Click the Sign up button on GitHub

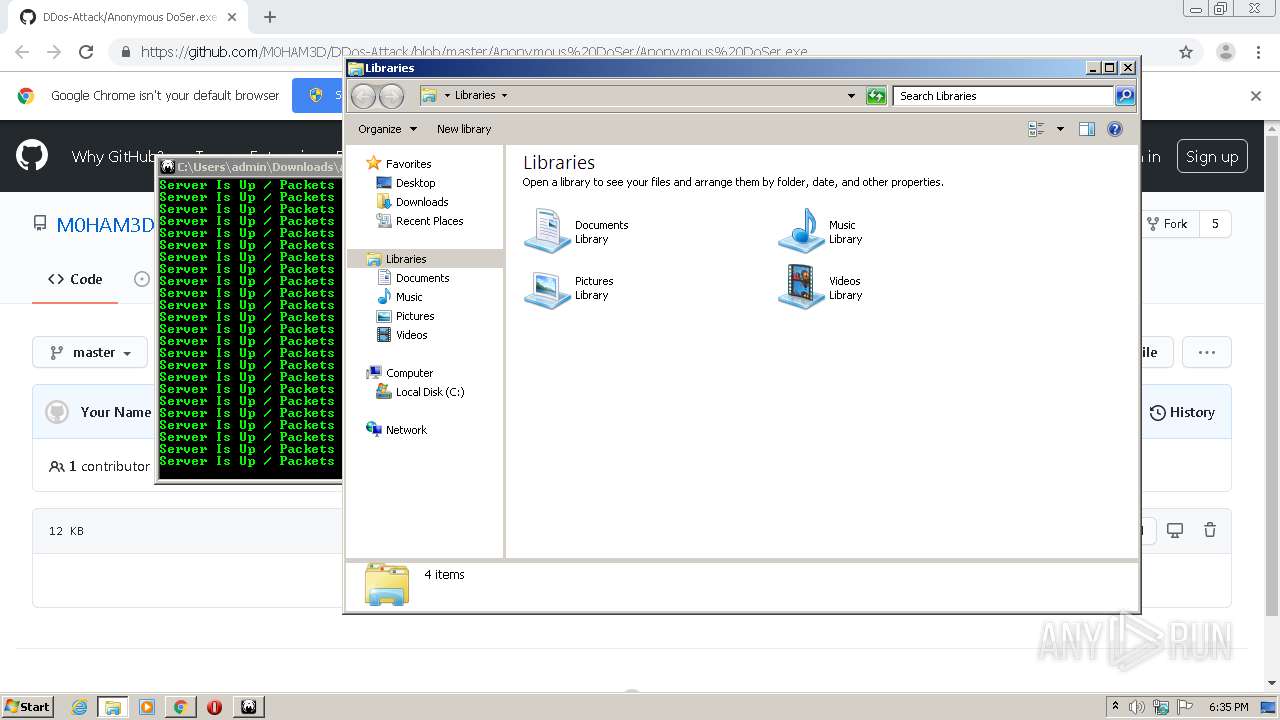(x=1212, y=156)
